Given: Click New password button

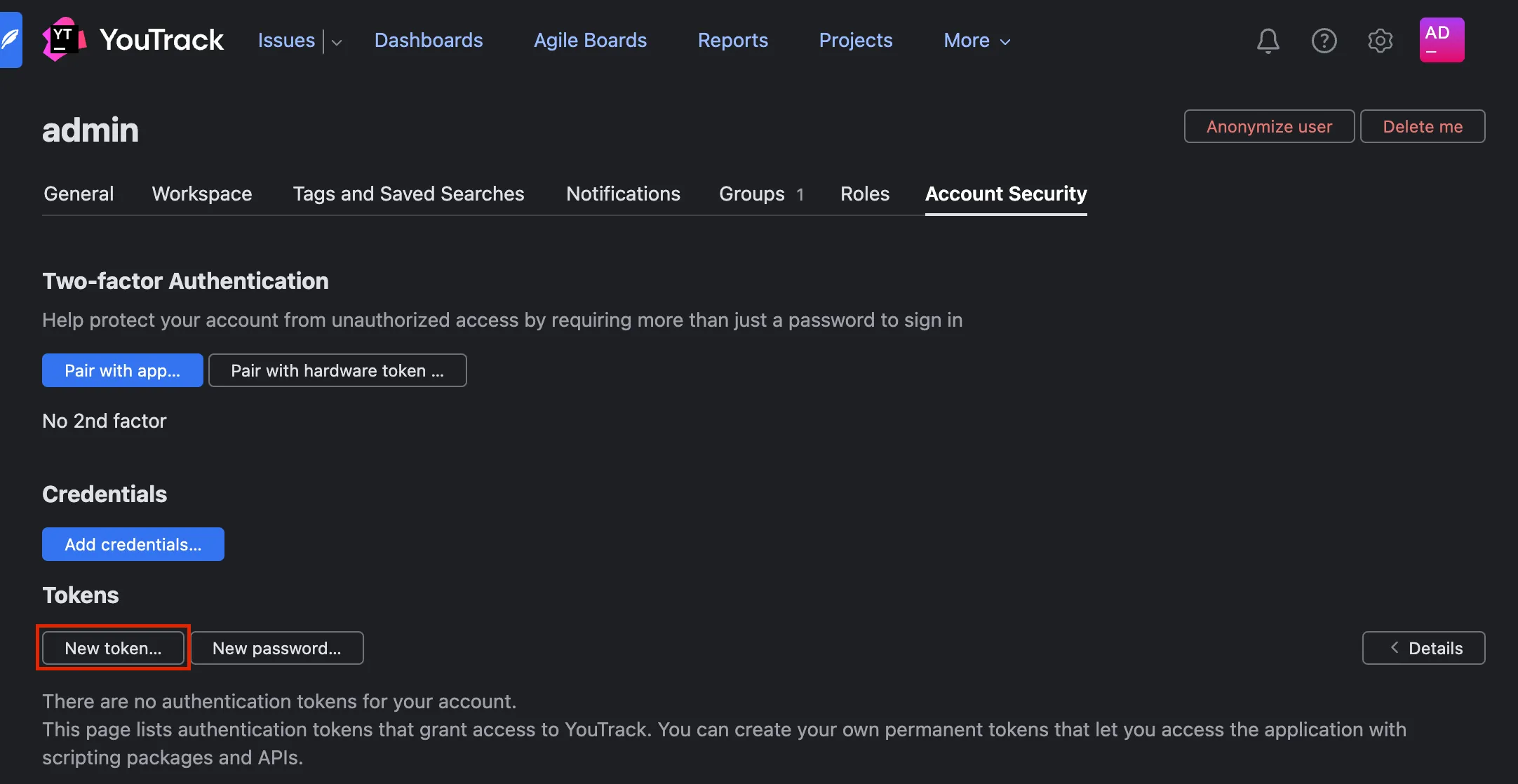Looking at the screenshot, I should tap(277, 648).
